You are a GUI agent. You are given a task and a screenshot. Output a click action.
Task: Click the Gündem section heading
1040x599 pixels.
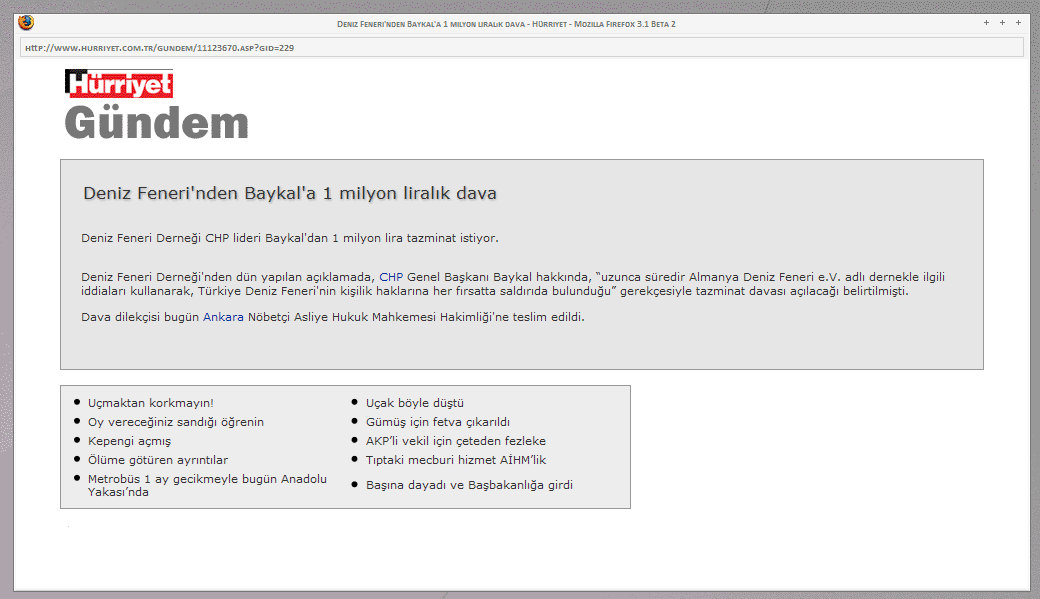tap(157, 123)
